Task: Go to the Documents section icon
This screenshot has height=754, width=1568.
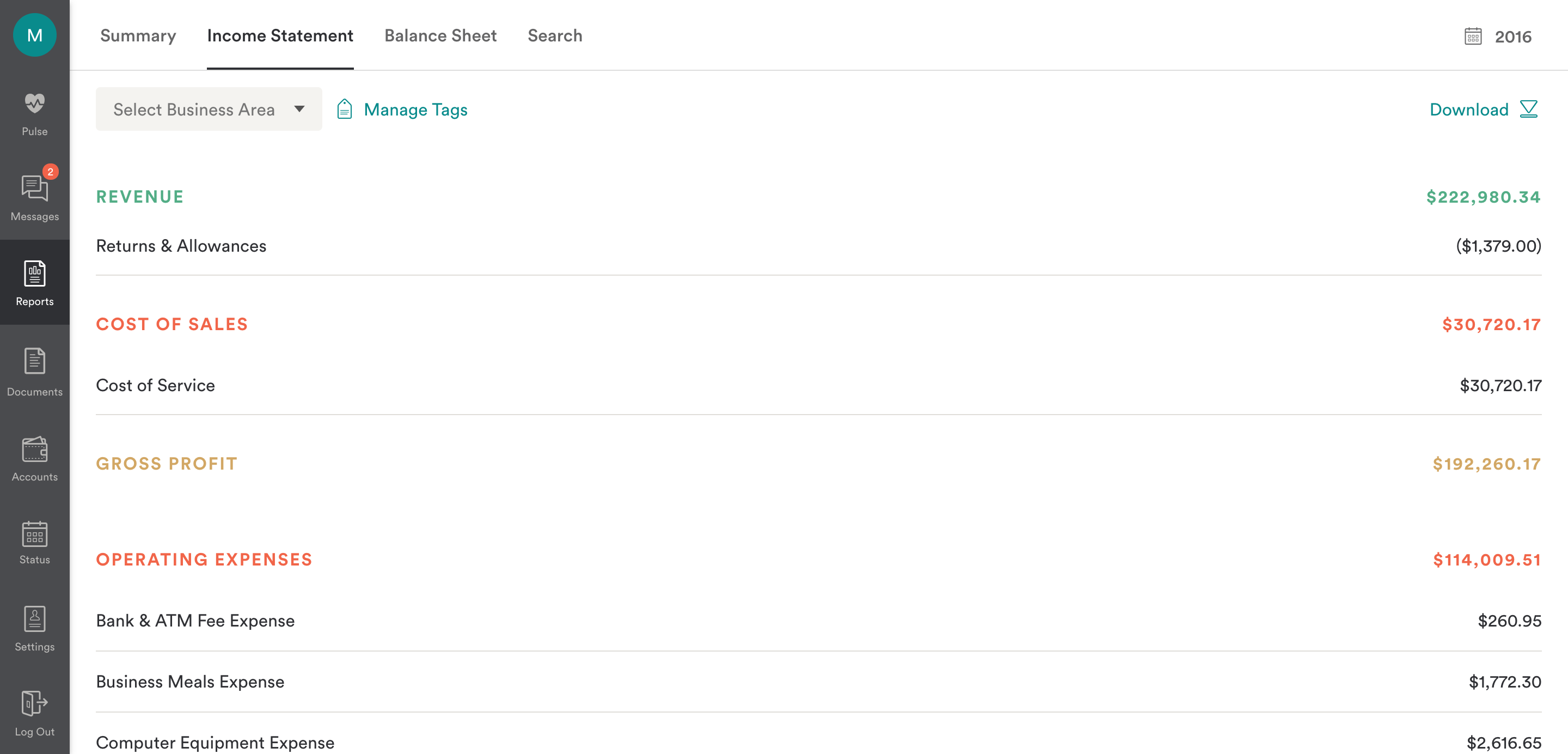Action: pyautogui.click(x=35, y=361)
